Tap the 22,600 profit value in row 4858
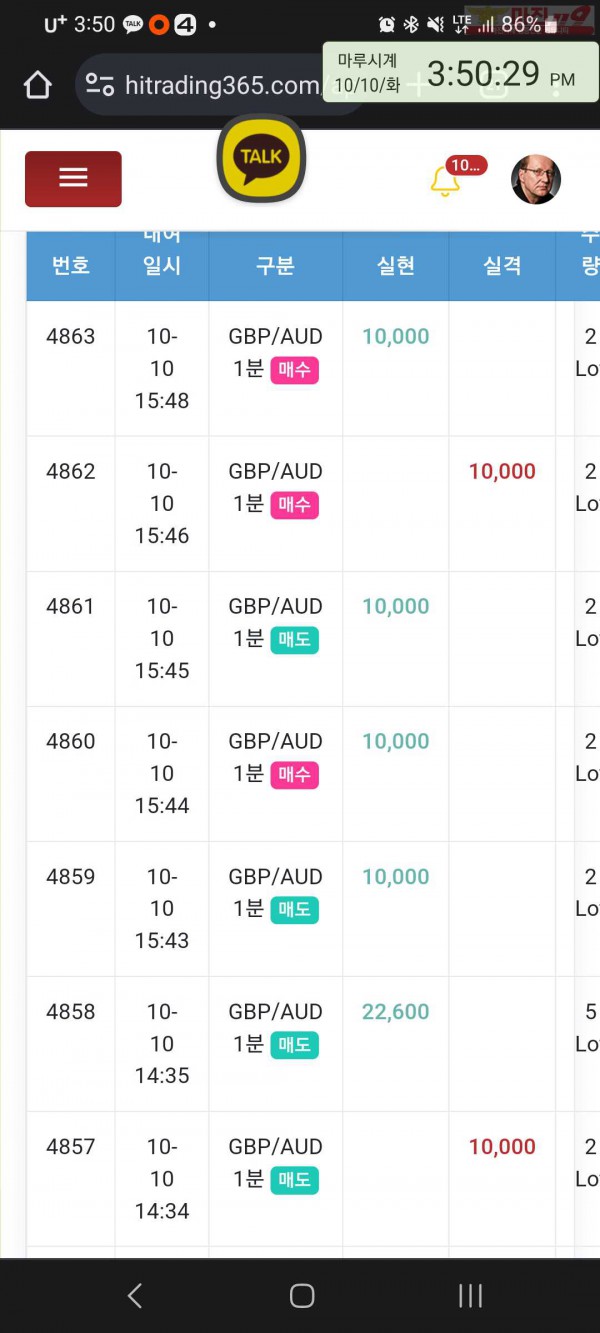Screen dimensions: 600x1333 tap(396, 1012)
